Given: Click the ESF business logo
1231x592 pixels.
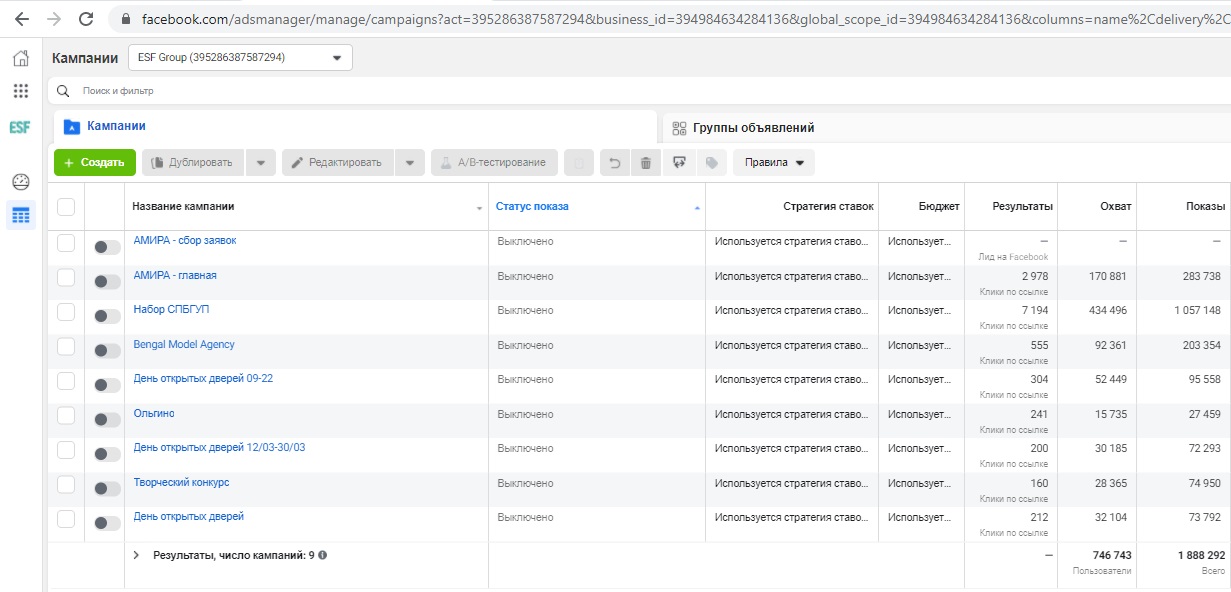Looking at the screenshot, I should 20,127.
